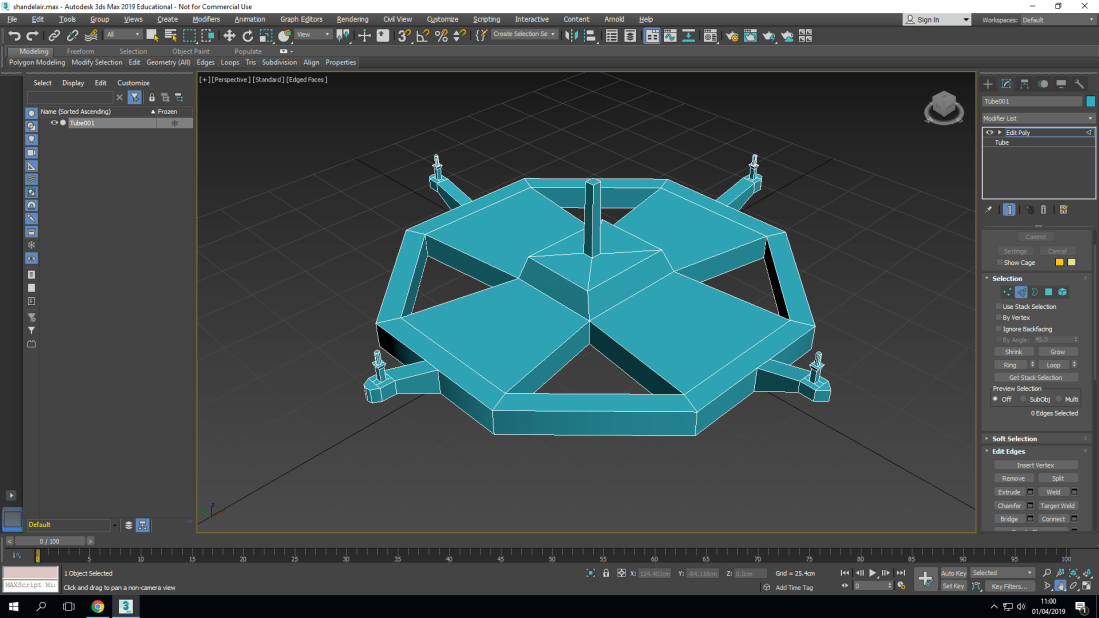Check the Ignore Backfacing option
This screenshot has width=1099, height=618.
coord(998,328)
